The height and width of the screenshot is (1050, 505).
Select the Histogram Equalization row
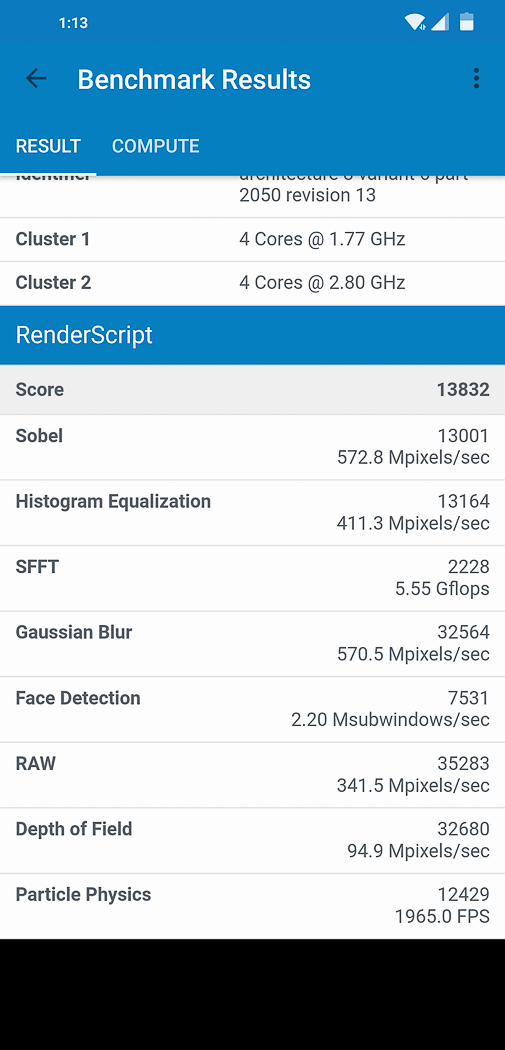click(252, 513)
